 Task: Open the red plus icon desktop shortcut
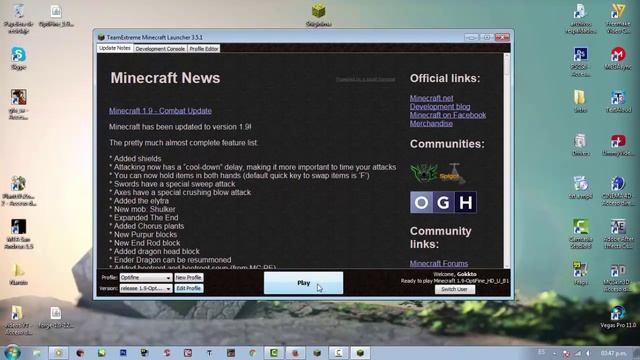click(x=618, y=145)
